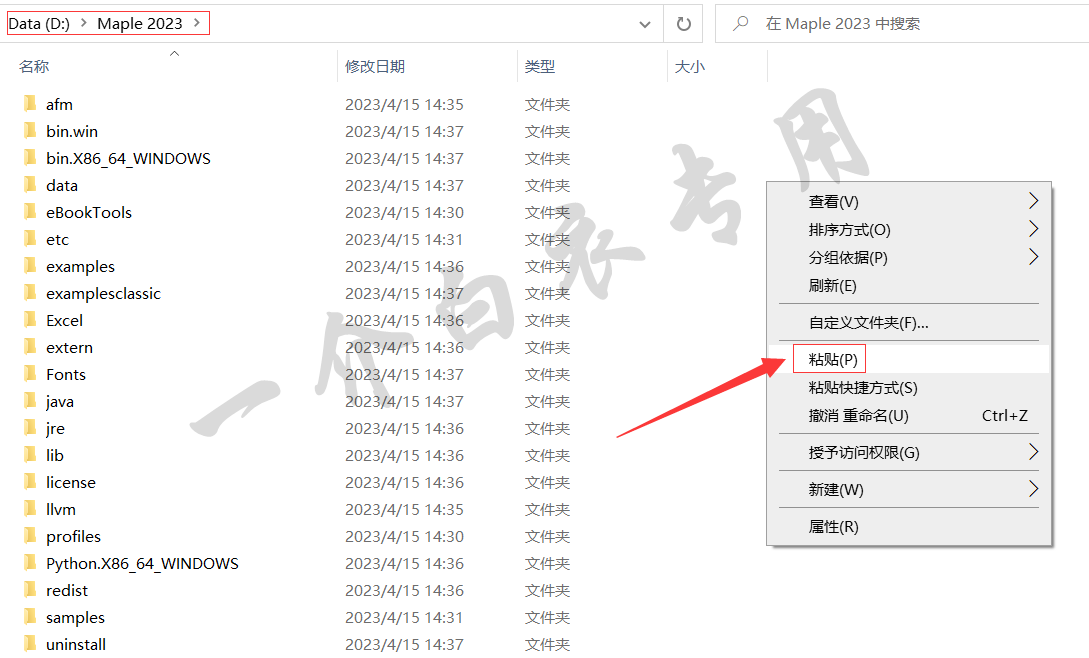Expand the 新建(W) submenu arrow
The width and height of the screenshot is (1089, 658).
pyautogui.click(x=1033, y=488)
